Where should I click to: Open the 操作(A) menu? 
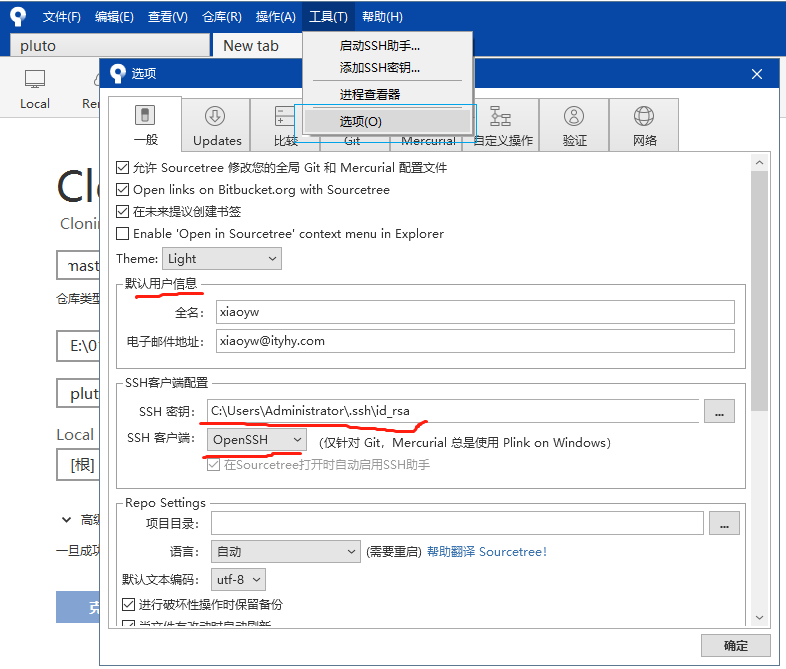point(275,17)
